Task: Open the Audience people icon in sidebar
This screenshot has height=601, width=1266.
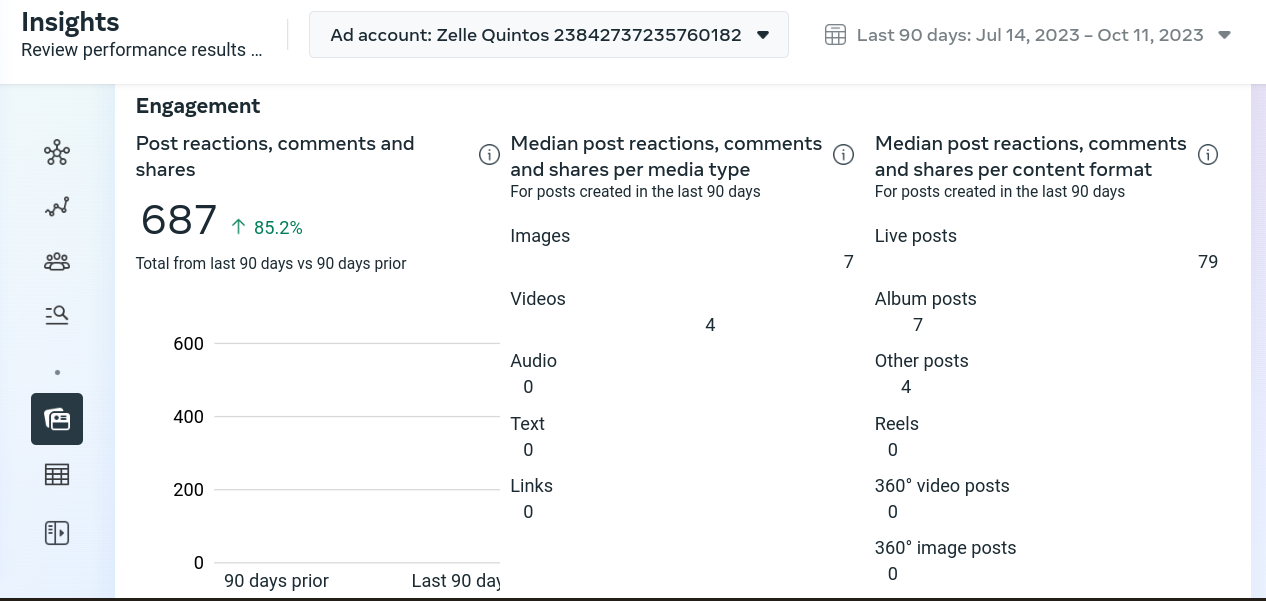Action: (57, 262)
